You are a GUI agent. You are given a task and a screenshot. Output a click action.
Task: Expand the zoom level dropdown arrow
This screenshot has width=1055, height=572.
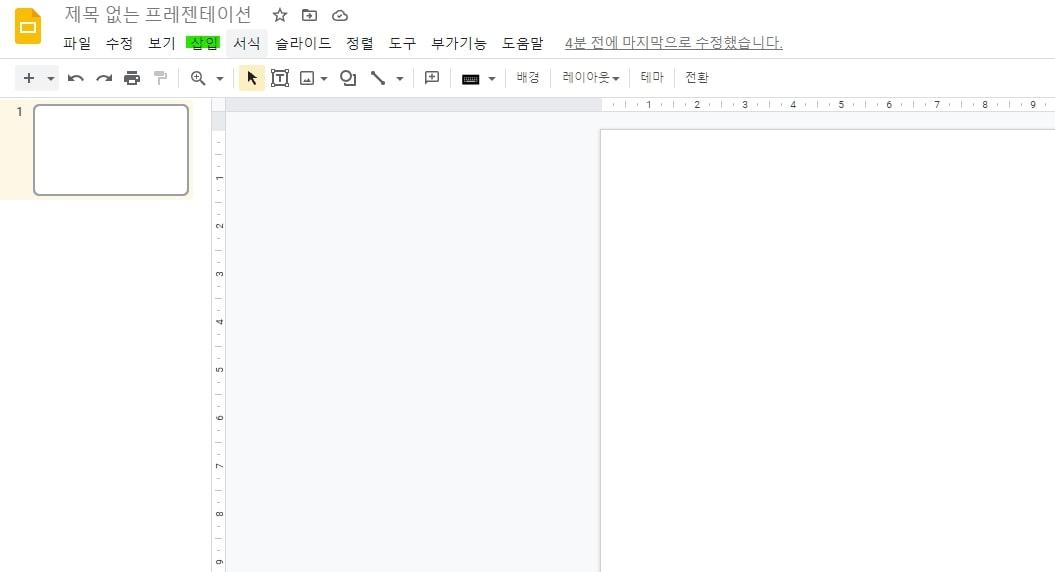tap(219, 79)
